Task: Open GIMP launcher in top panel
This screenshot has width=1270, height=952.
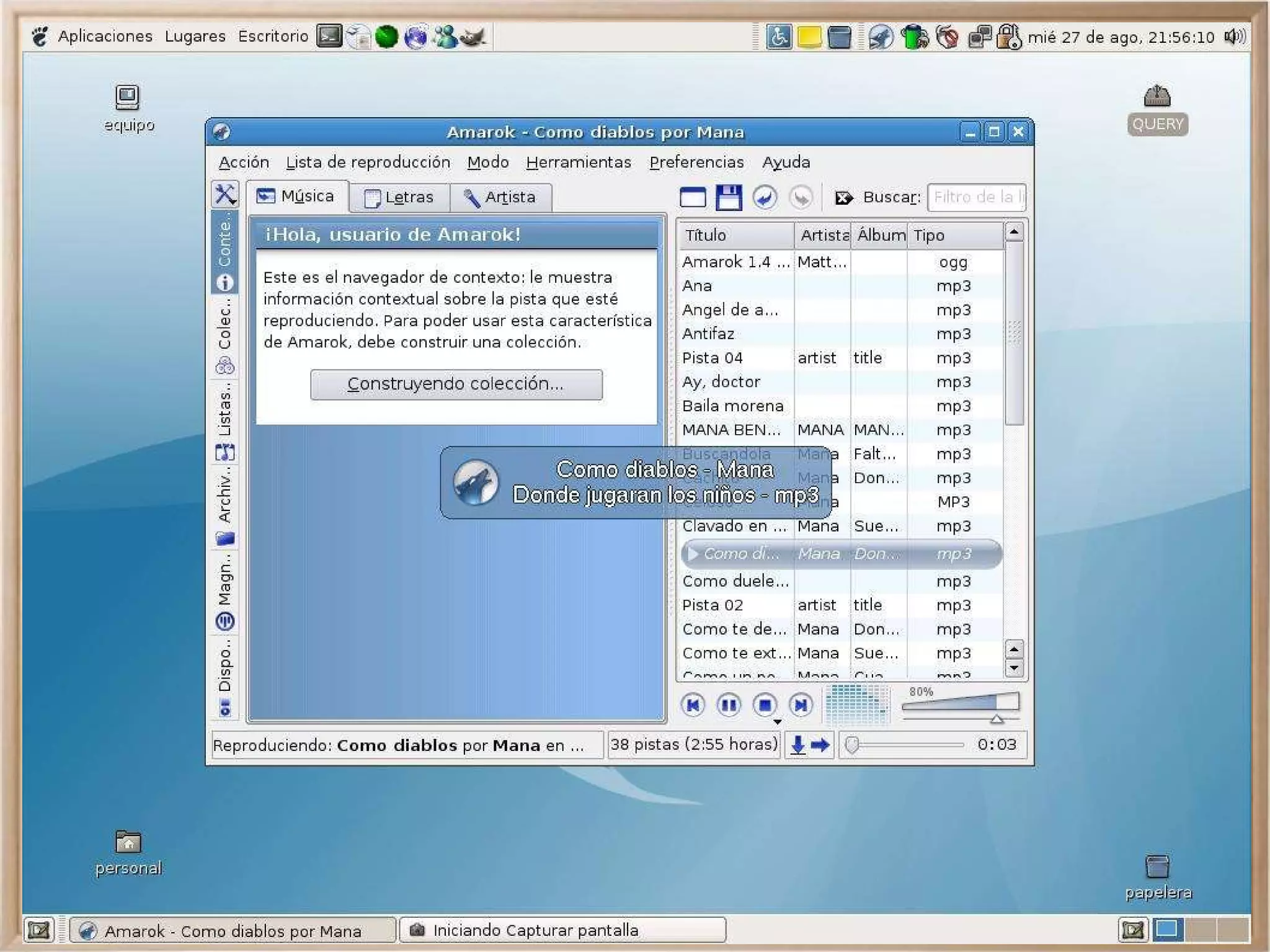Action: (x=473, y=37)
